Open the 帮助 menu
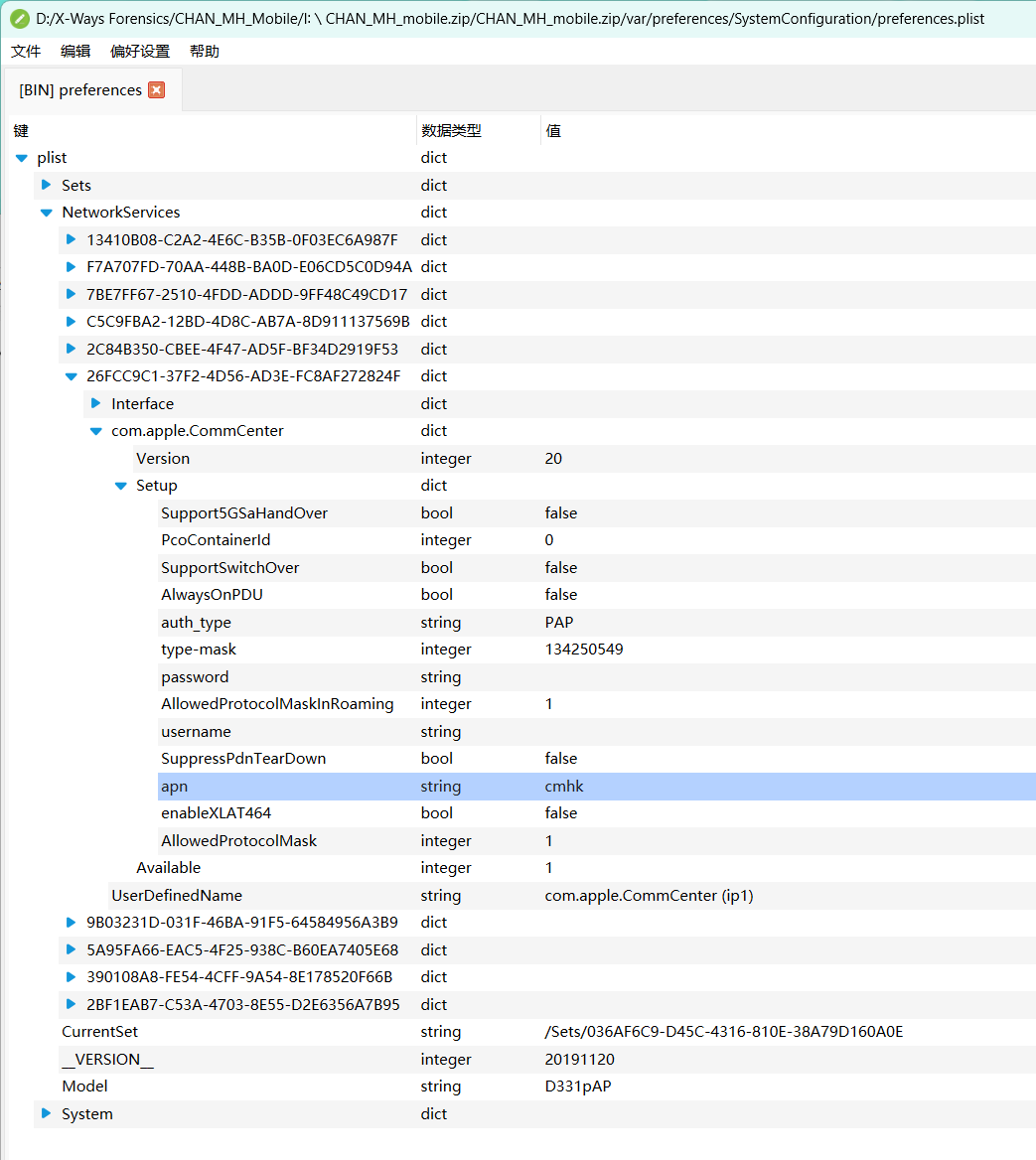 click(205, 52)
